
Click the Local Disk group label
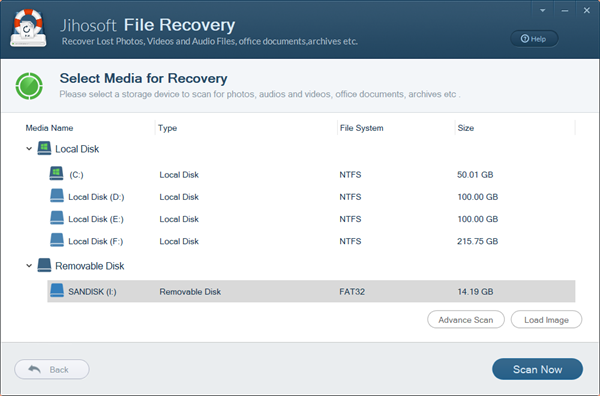click(x=77, y=149)
